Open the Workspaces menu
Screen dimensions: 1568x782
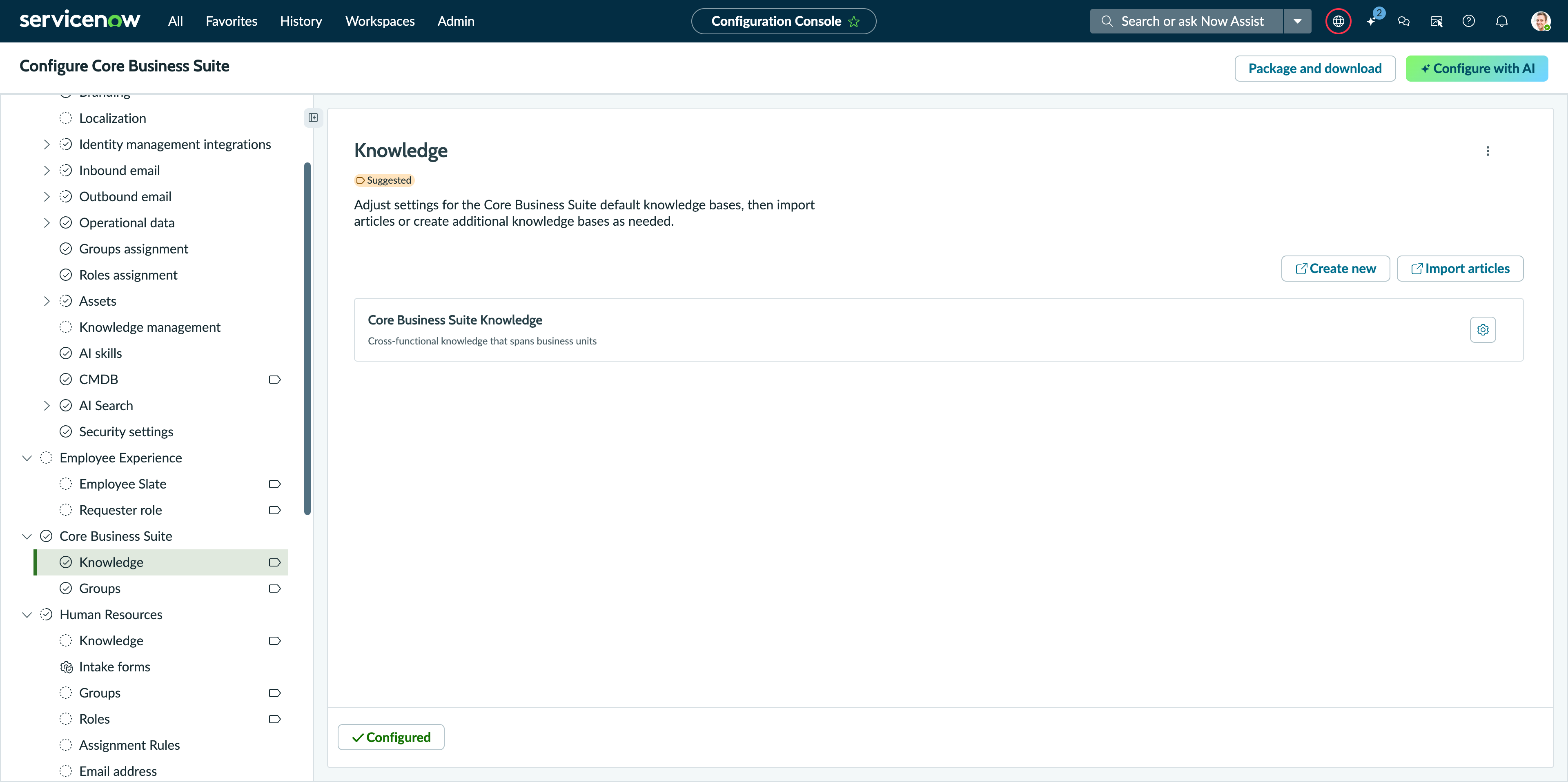(380, 21)
